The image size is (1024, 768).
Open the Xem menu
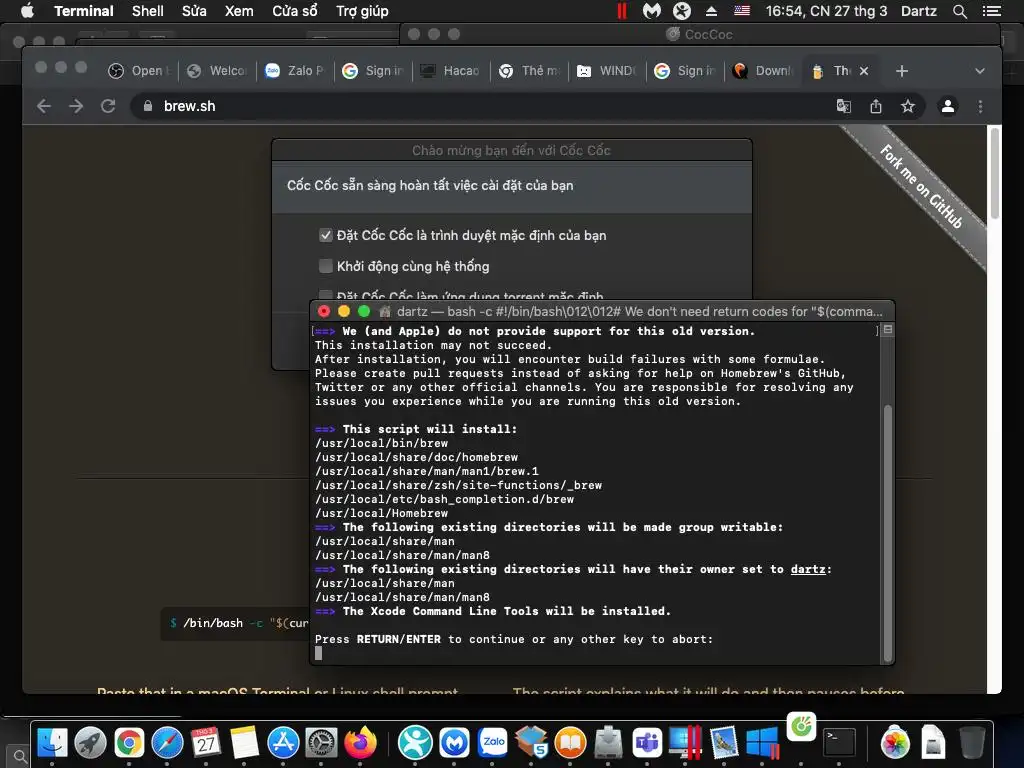tap(239, 11)
